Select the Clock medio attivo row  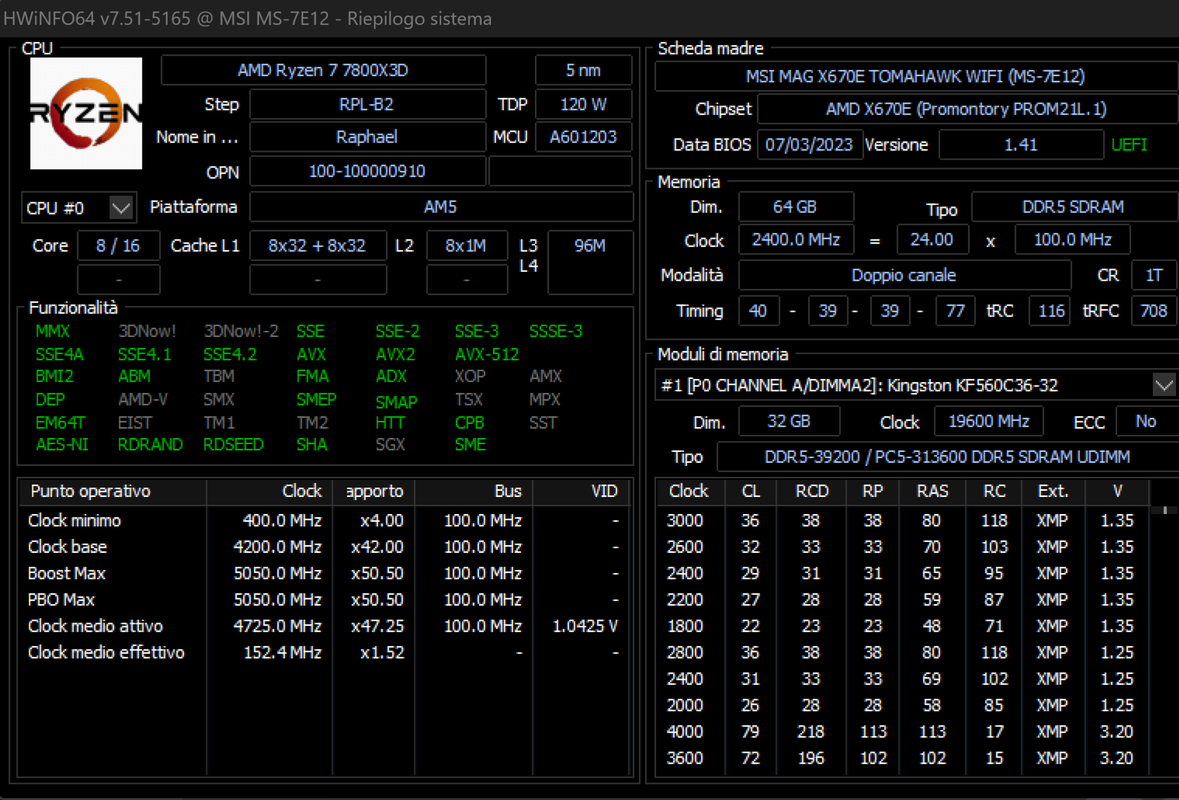[323, 626]
